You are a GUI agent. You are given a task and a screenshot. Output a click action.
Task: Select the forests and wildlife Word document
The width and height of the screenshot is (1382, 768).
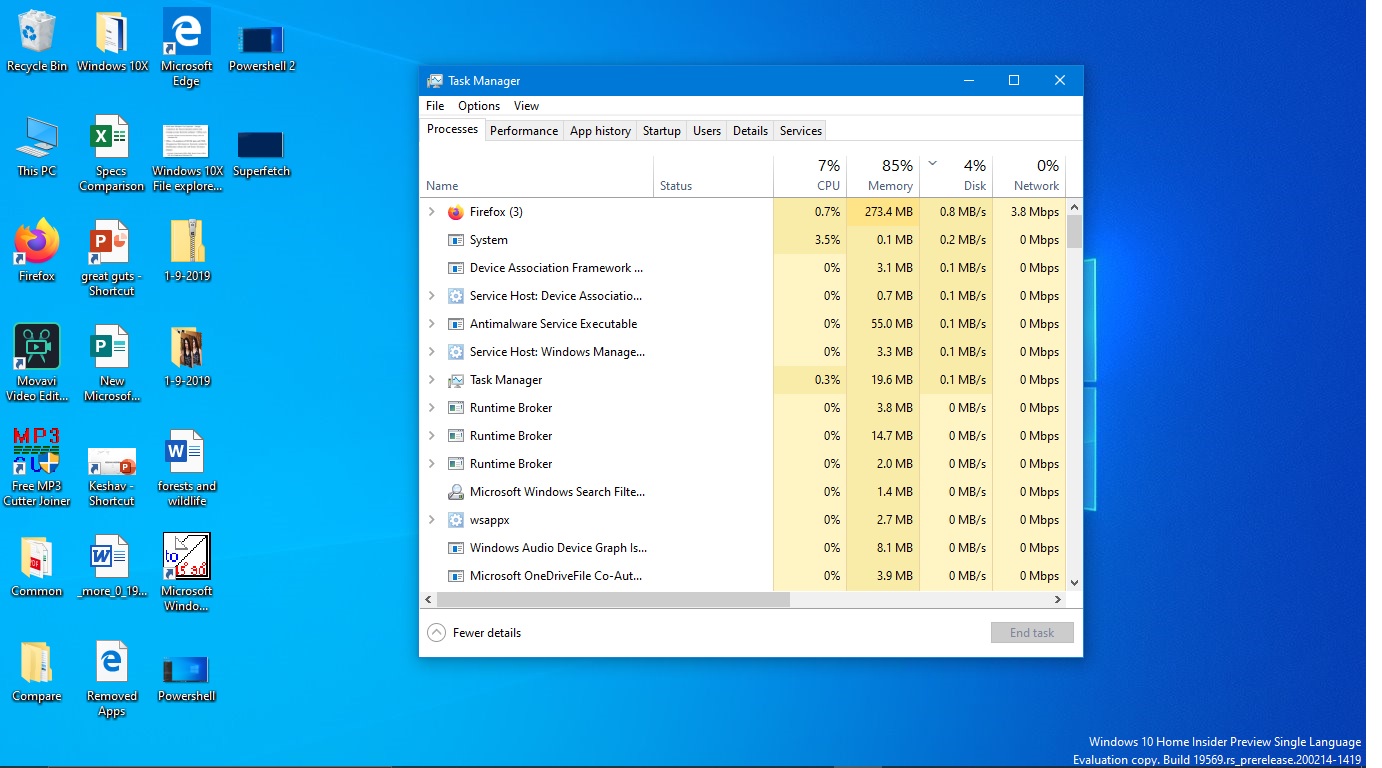[x=187, y=468]
